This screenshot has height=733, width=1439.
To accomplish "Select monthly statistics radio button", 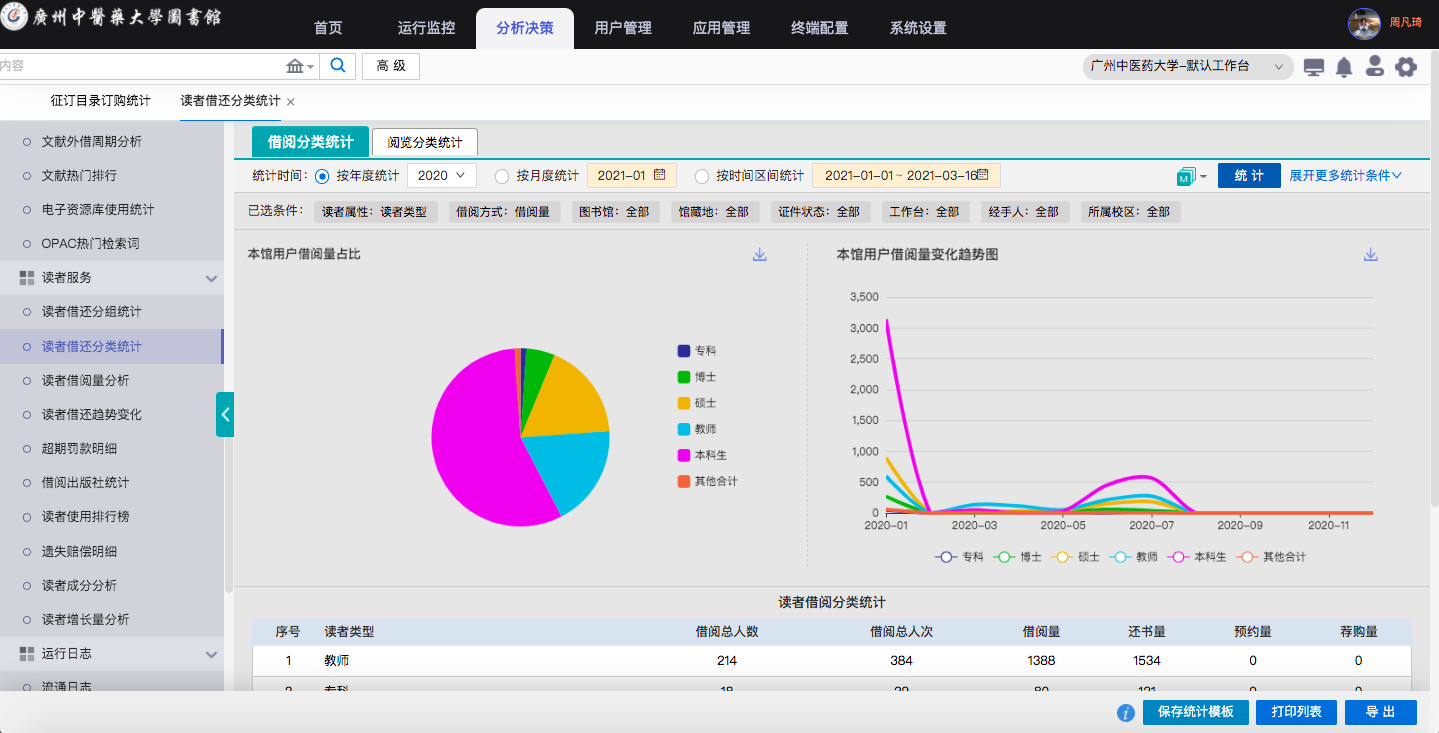I will tap(502, 176).
